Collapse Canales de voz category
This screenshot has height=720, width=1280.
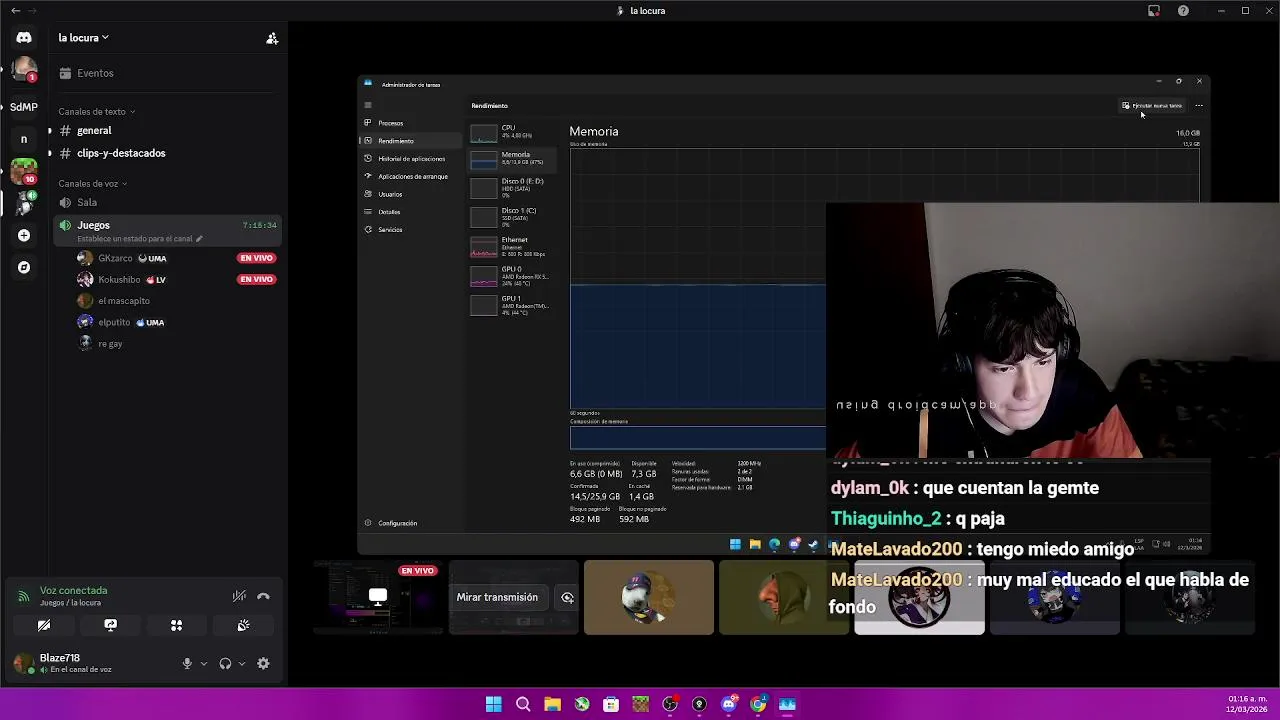tap(92, 184)
